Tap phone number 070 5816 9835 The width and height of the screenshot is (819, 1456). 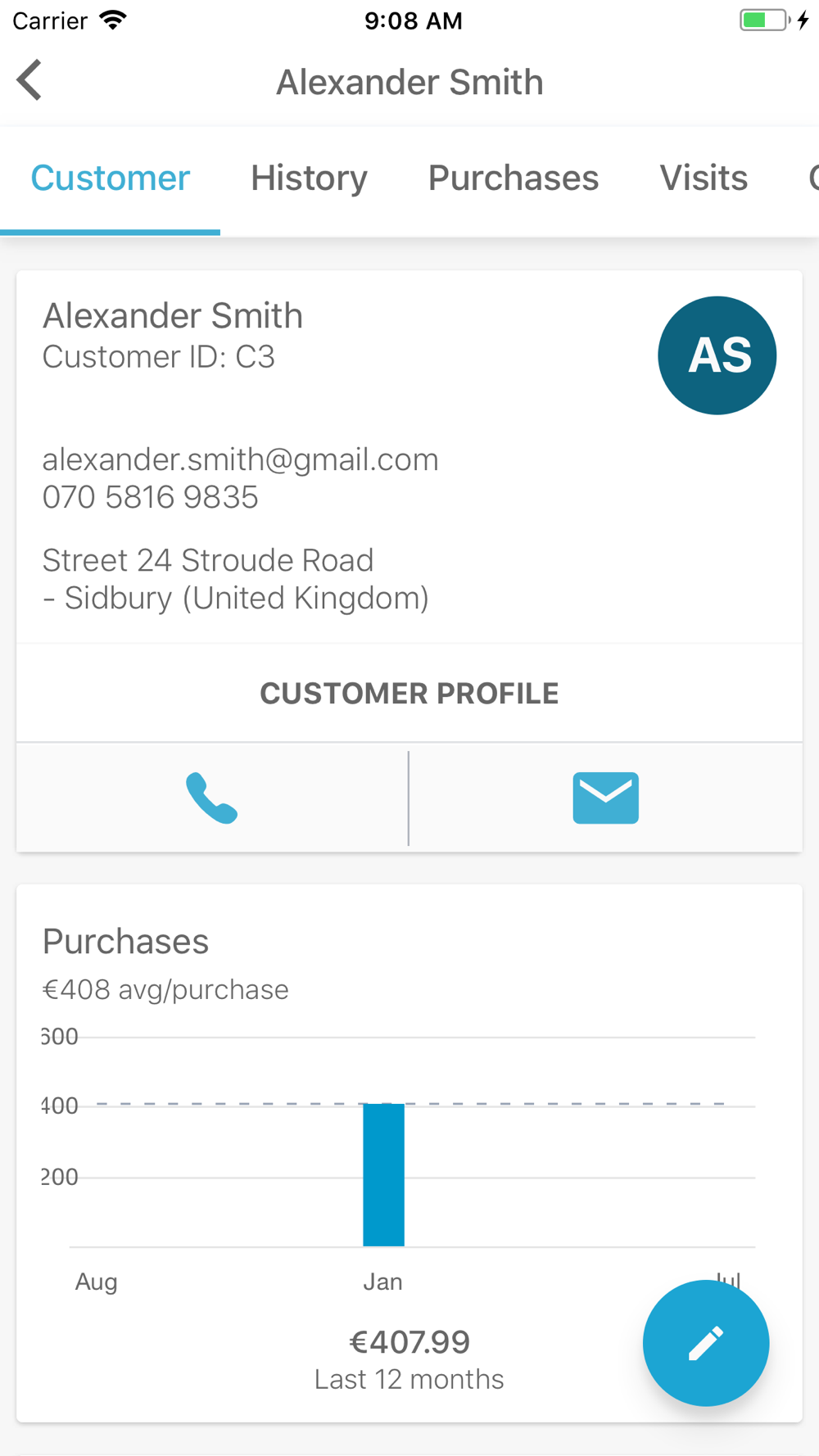click(x=150, y=497)
